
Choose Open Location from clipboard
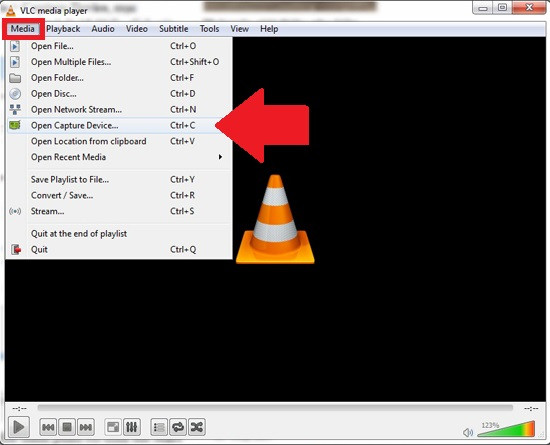point(119,141)
